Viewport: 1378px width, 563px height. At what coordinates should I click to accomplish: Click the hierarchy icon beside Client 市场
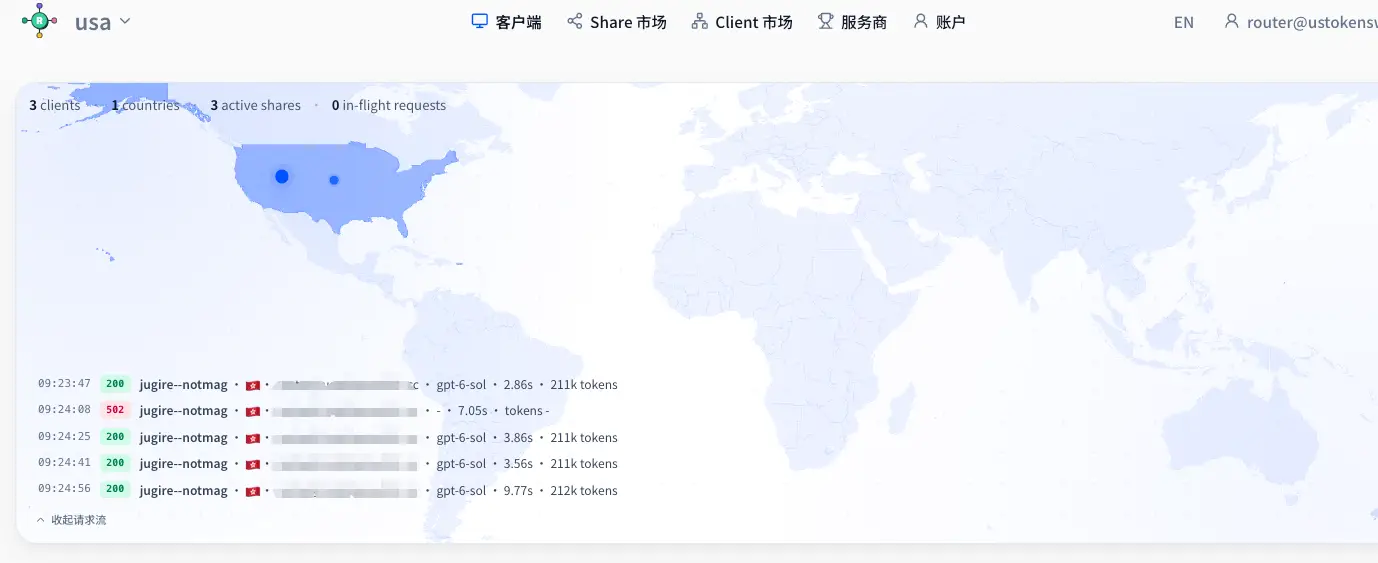(700, 21)
